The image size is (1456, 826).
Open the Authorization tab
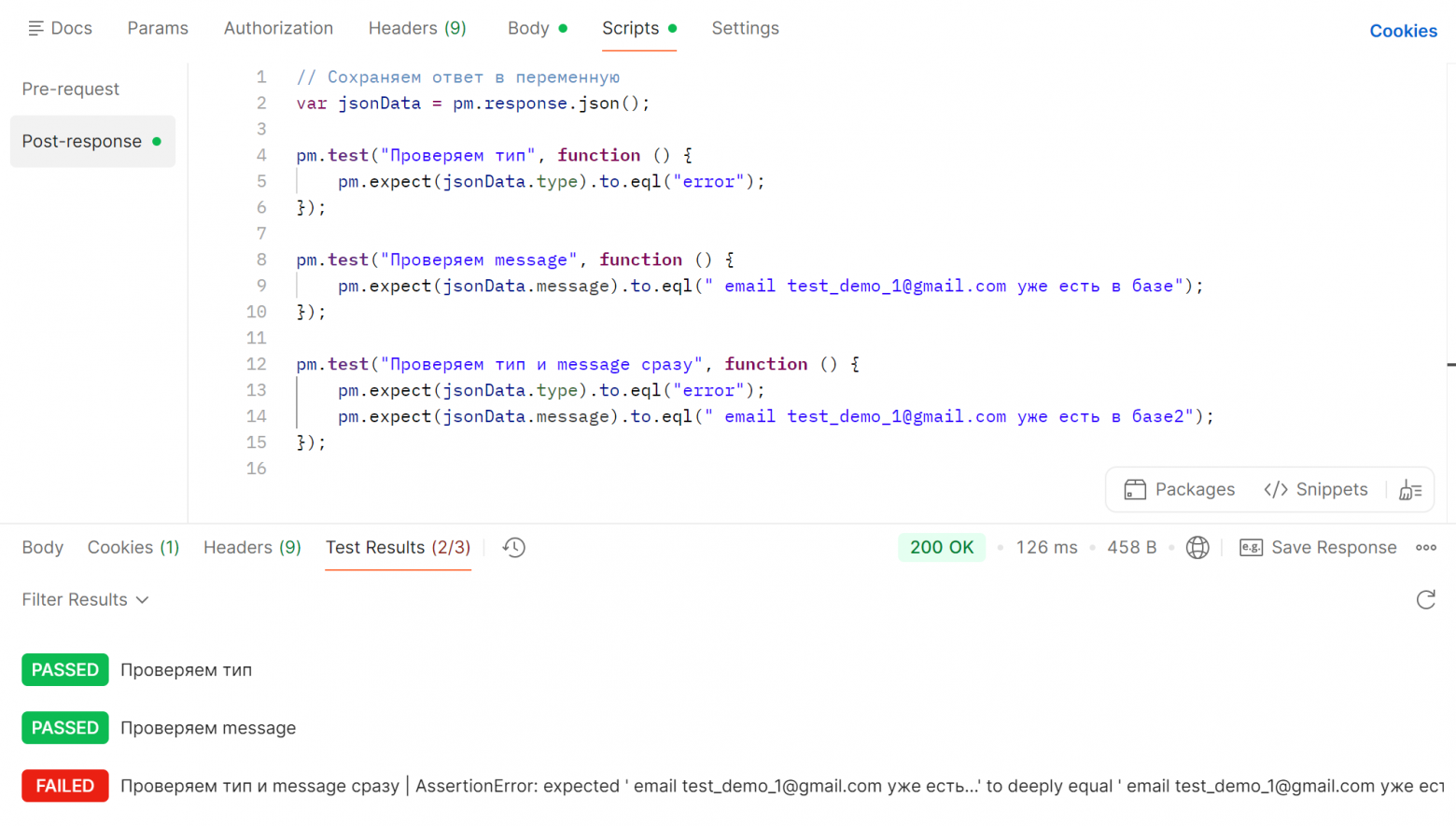pos(278,29)
